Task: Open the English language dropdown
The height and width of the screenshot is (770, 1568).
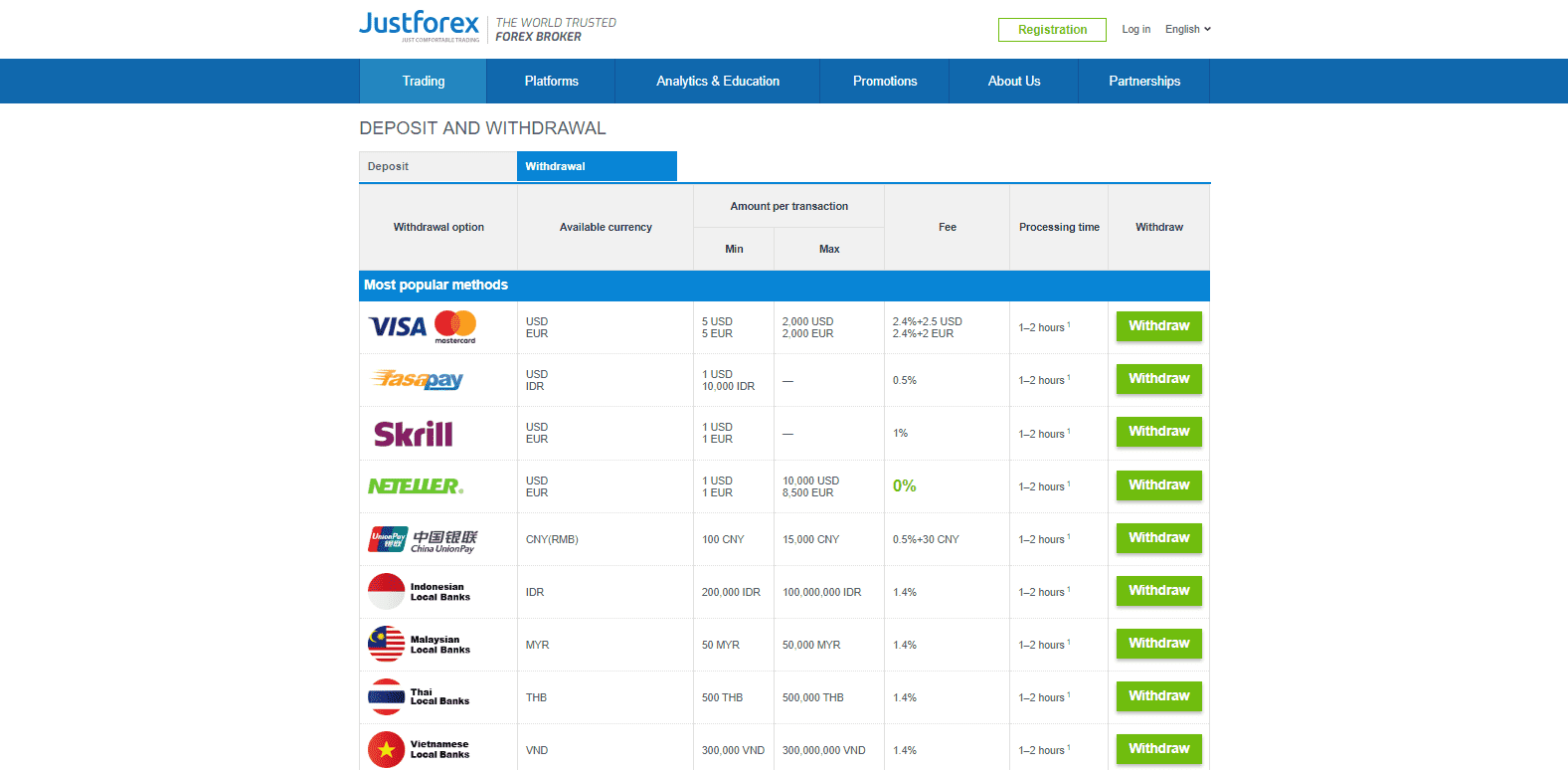Action: point(1188,30)
